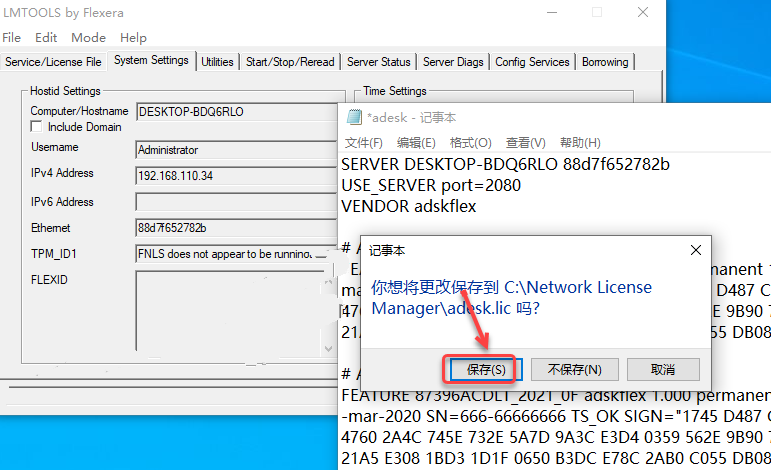Click the IPv4 Address field
This screenshot has height=470, width=771.
[237, 176]
